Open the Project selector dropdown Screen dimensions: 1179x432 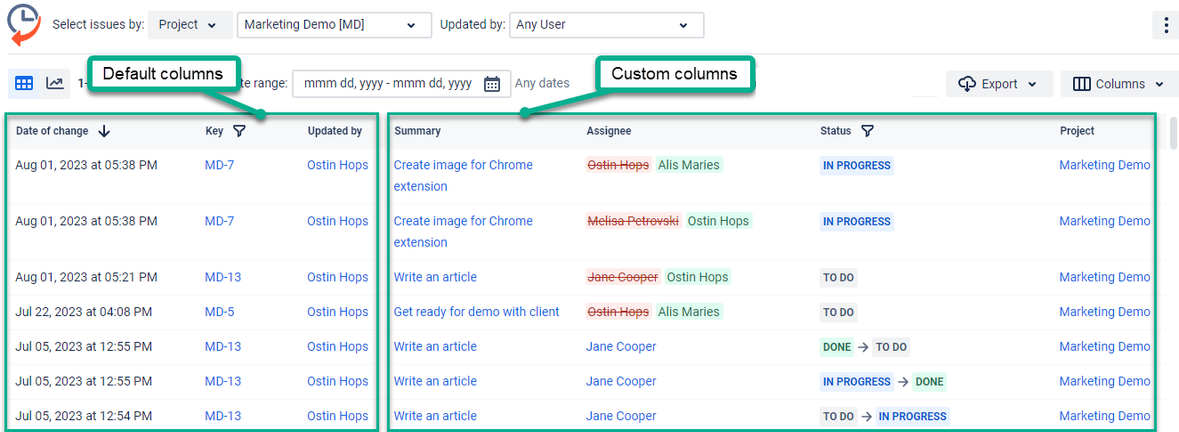pyautogui.click(x=188, y=25)
